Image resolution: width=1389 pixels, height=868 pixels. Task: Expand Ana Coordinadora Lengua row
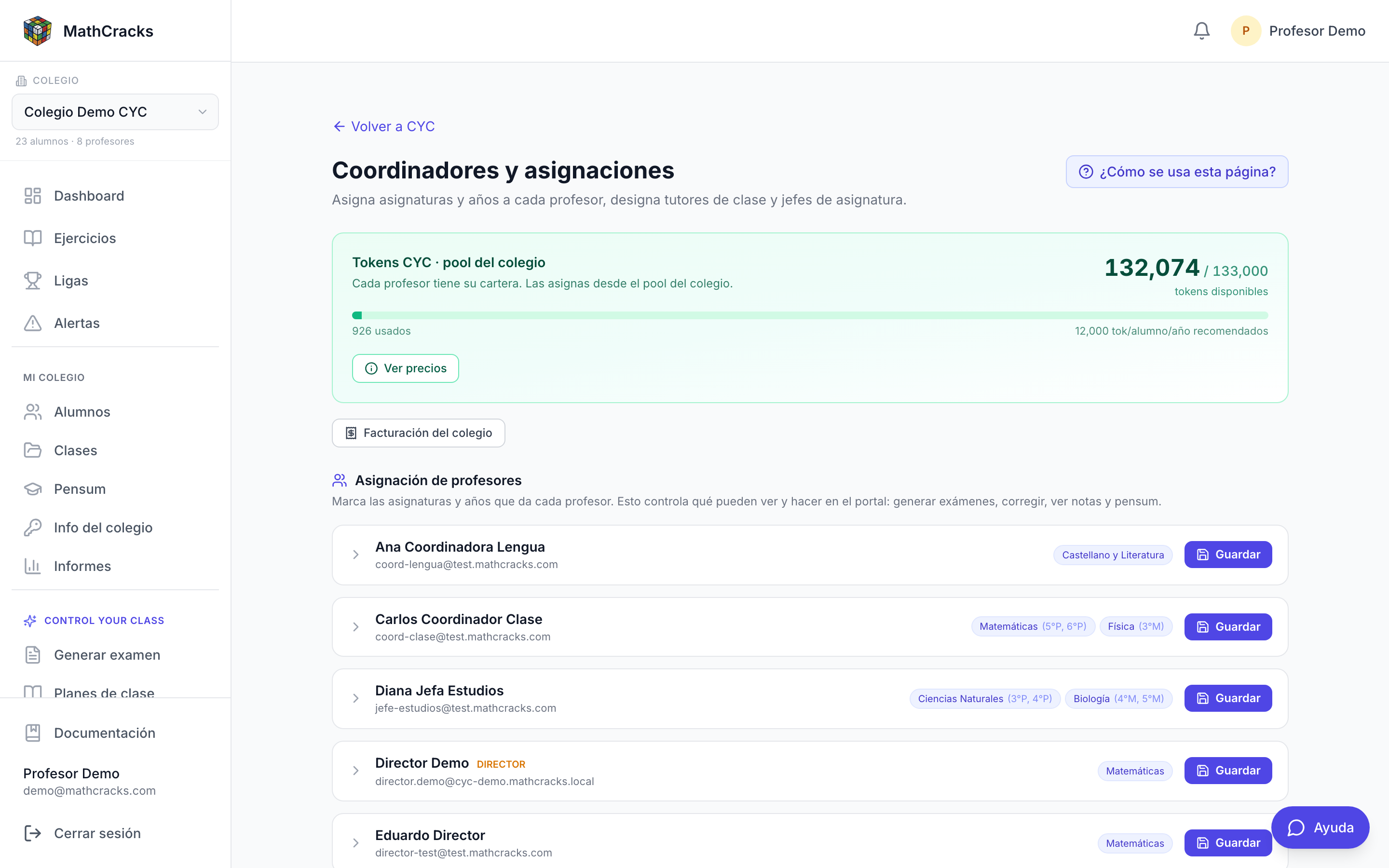coord(356,555)
